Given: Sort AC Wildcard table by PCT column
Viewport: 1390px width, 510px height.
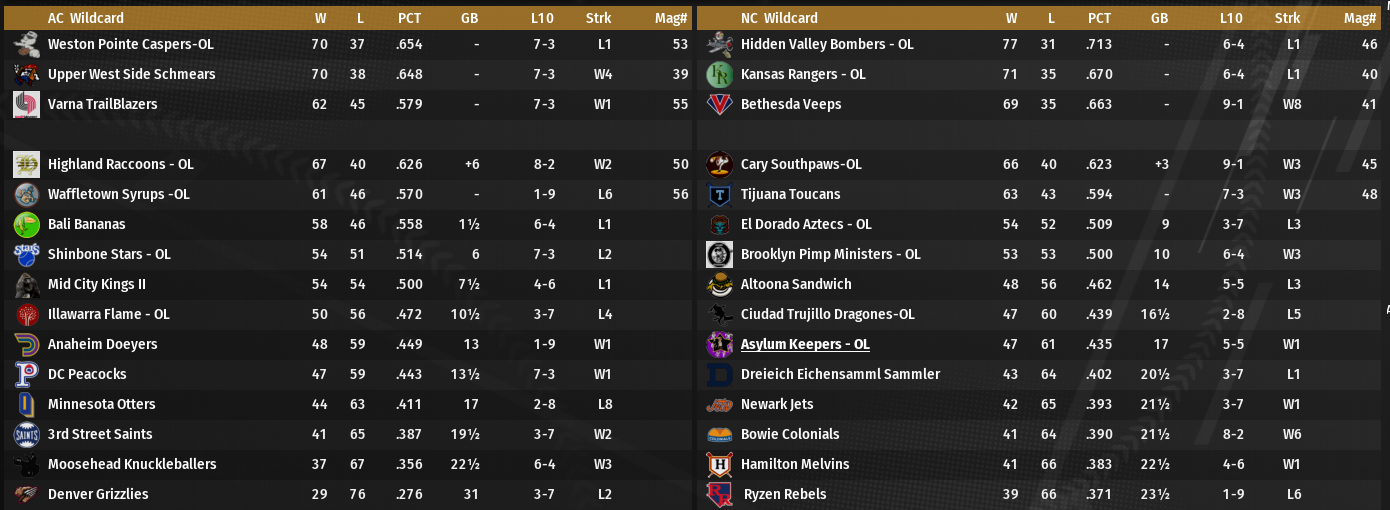Looking at the screenshot, I should point(409,18).
